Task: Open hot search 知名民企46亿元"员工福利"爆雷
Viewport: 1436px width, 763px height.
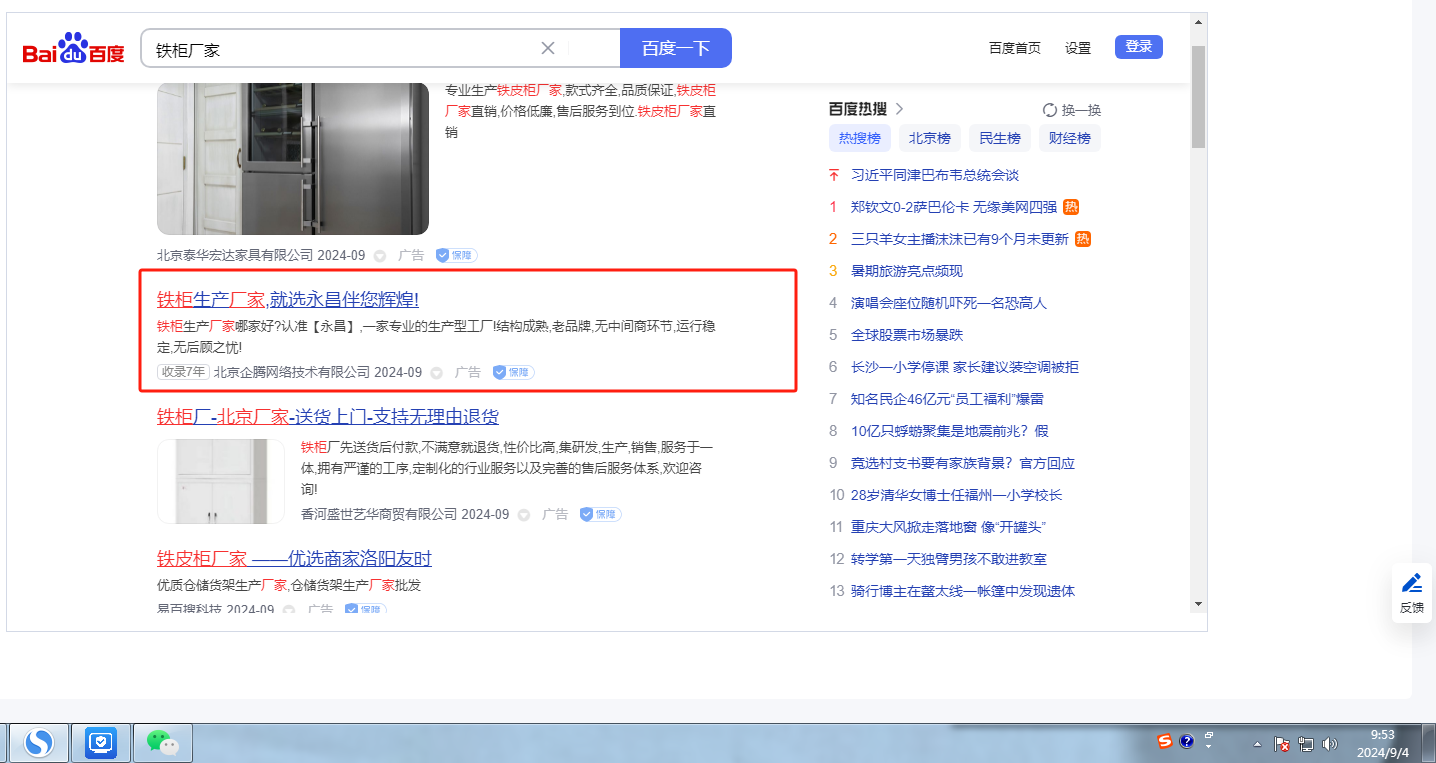Action: [947, 399]
